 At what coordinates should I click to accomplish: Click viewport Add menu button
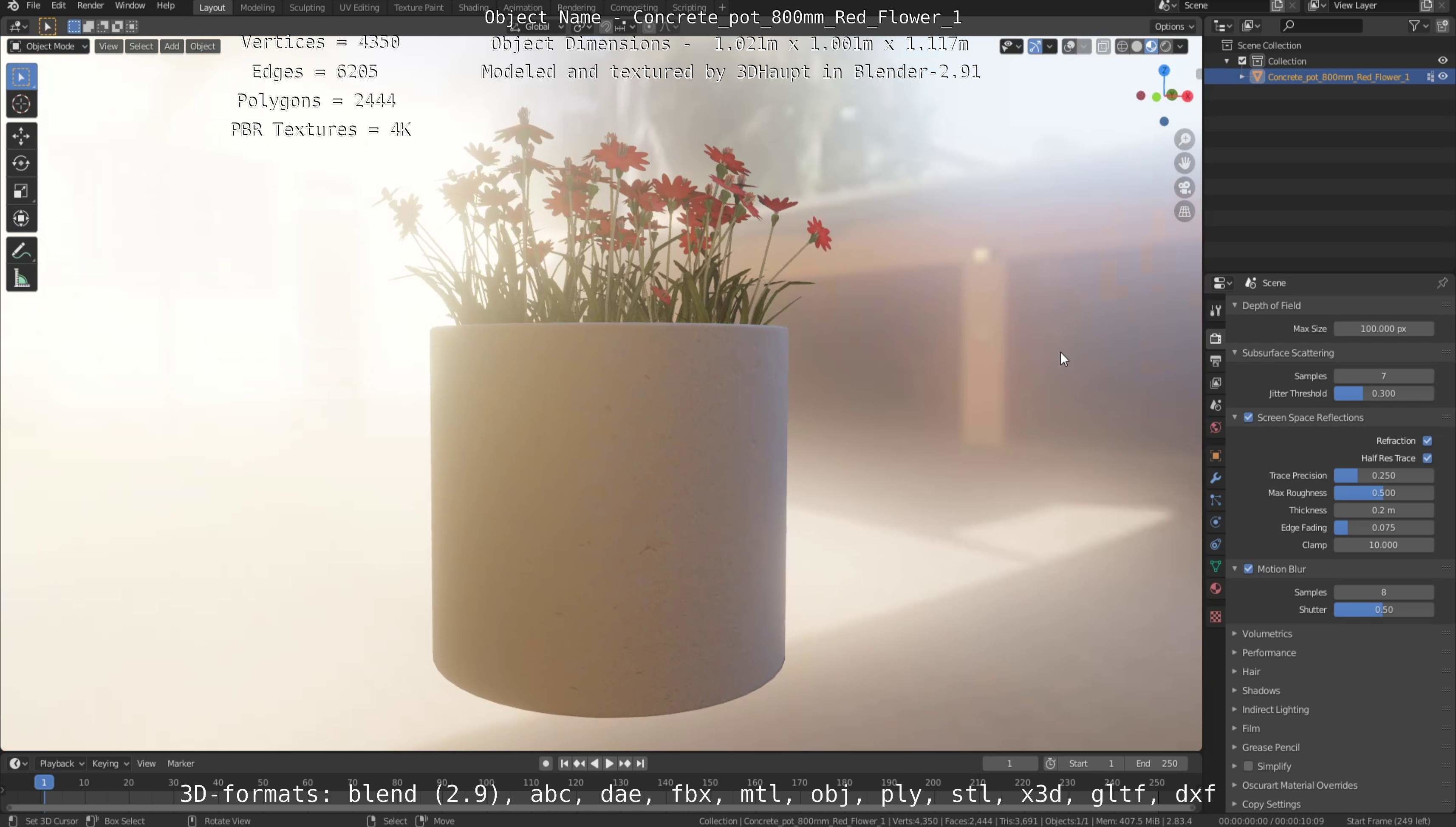[x=172, y=47]
